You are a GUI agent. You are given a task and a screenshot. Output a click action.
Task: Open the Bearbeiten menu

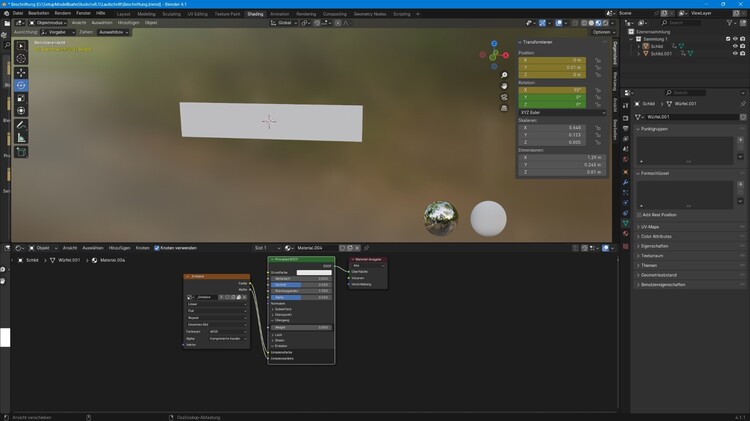point(38,13)
